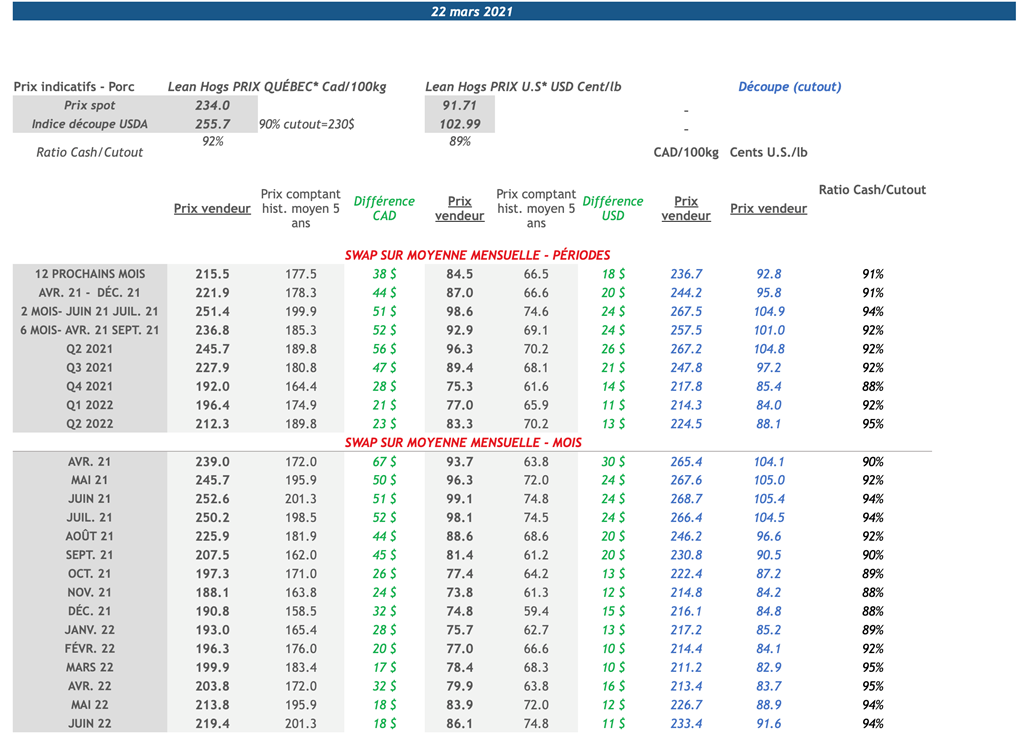Image resolution: width=1024 pixels, height=734 pixels.
Task: Click the '90% cutout=230$' note
Action: 306,125
